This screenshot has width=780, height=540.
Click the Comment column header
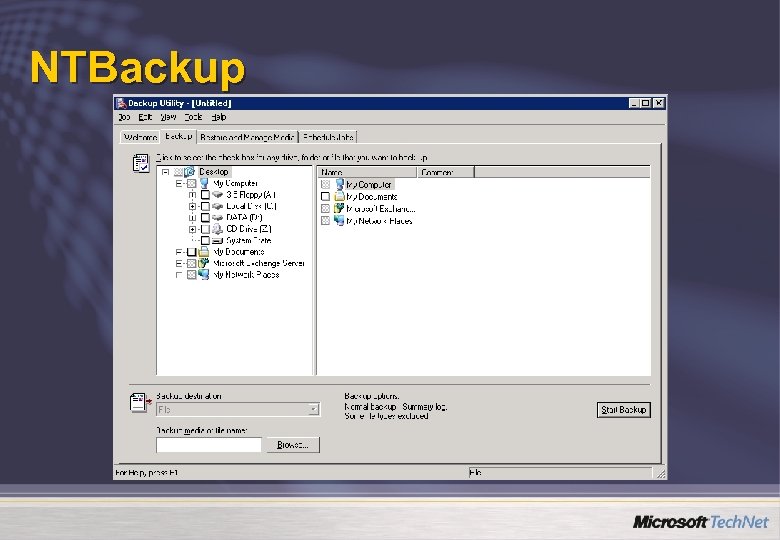446,173
